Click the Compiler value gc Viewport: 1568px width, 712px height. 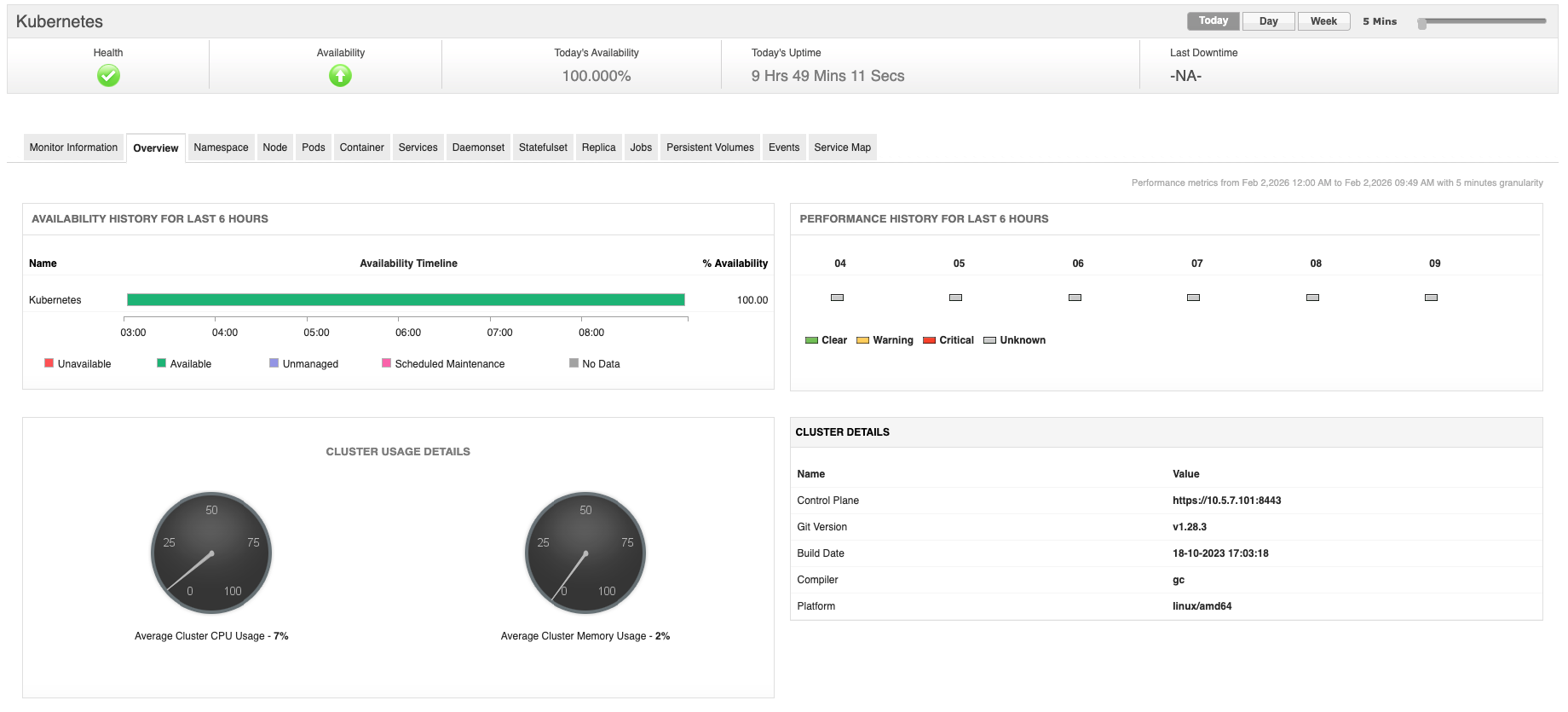point(1179,580)
